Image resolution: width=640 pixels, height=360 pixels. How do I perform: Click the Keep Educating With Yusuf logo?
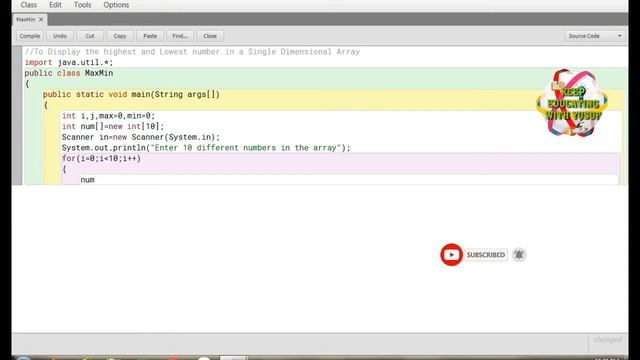click(572, 102)
